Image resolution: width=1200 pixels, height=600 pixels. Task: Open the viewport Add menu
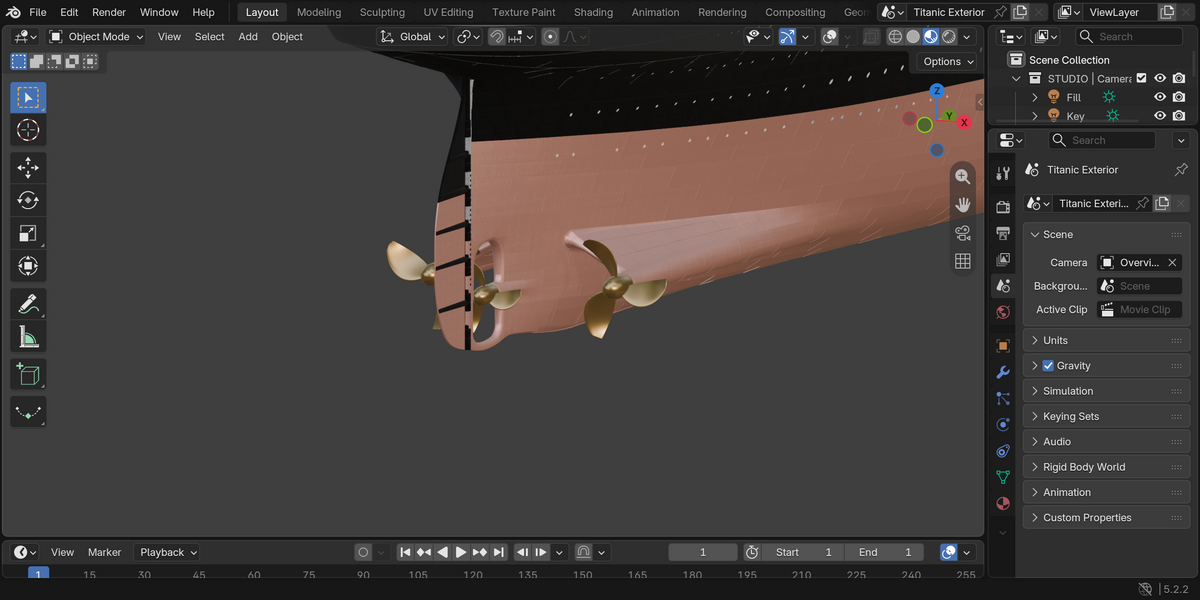click(x=248, y=37)
